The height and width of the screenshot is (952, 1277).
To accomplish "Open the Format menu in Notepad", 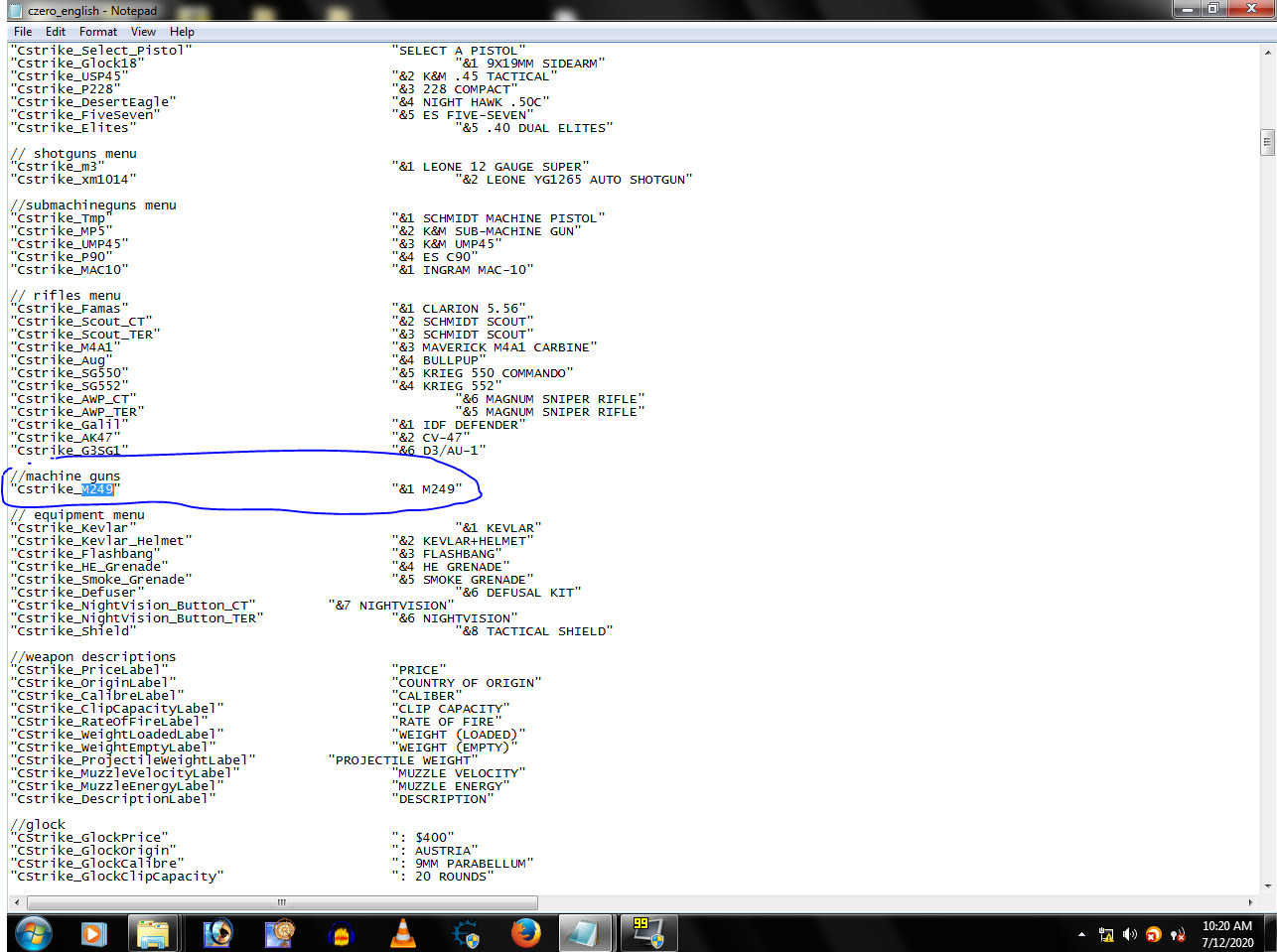I will [x=97, y=31].
